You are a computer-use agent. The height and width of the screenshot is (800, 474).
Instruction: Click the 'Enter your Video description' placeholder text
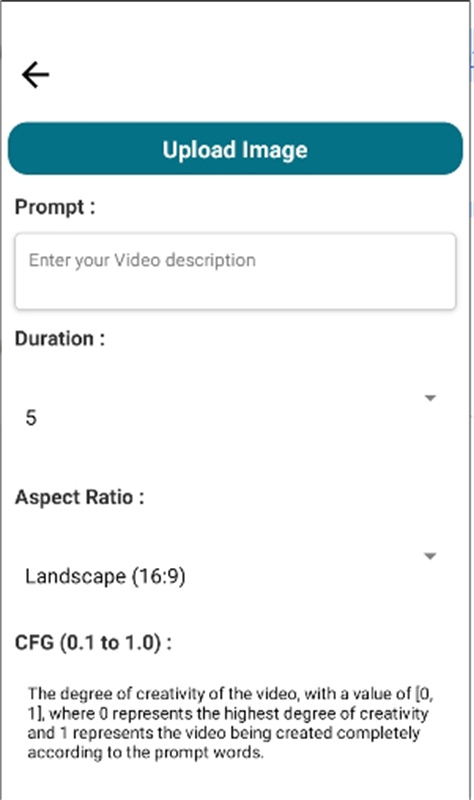142,260
